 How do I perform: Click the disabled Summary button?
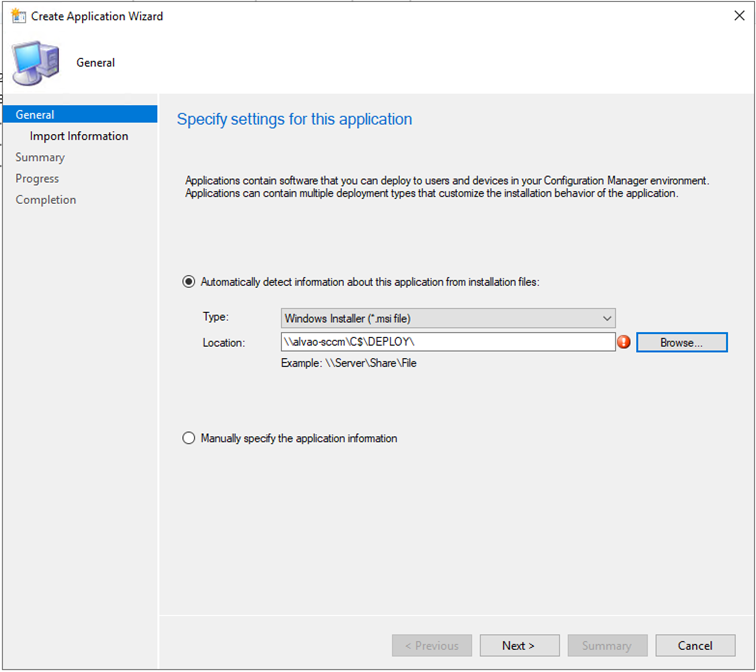point(607,645)
